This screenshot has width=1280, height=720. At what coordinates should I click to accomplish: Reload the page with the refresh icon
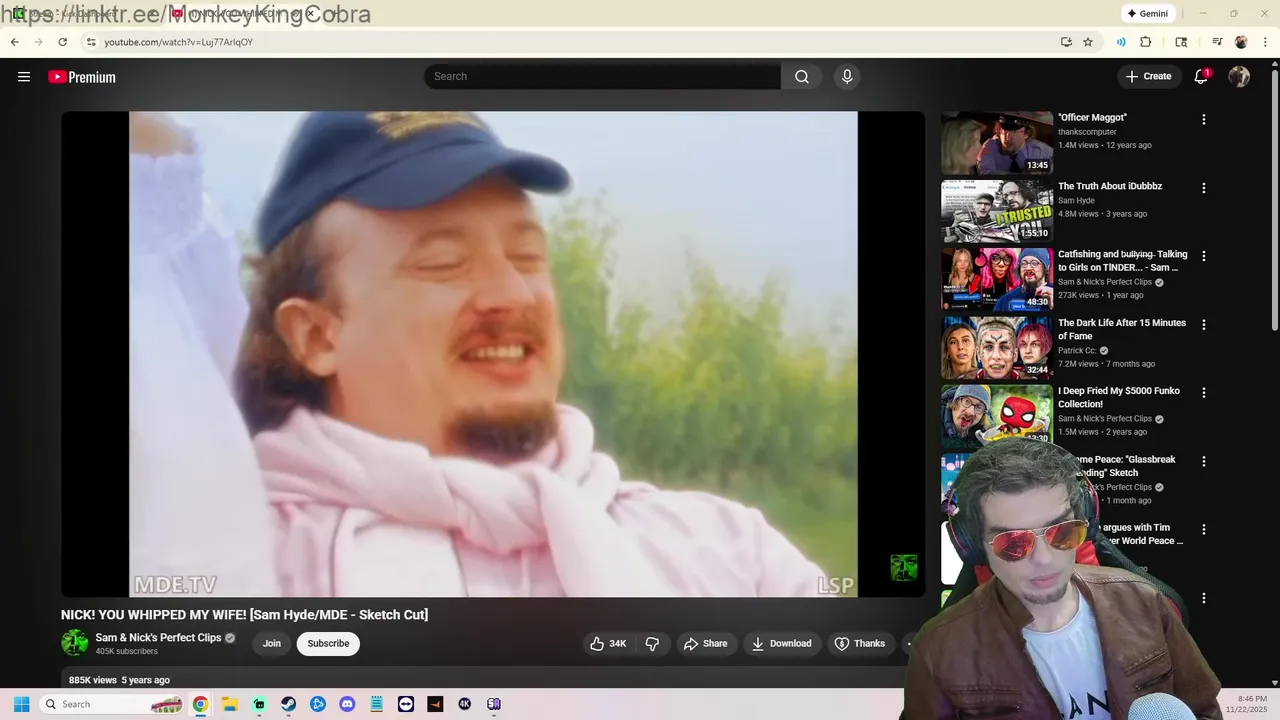point(63,42)
